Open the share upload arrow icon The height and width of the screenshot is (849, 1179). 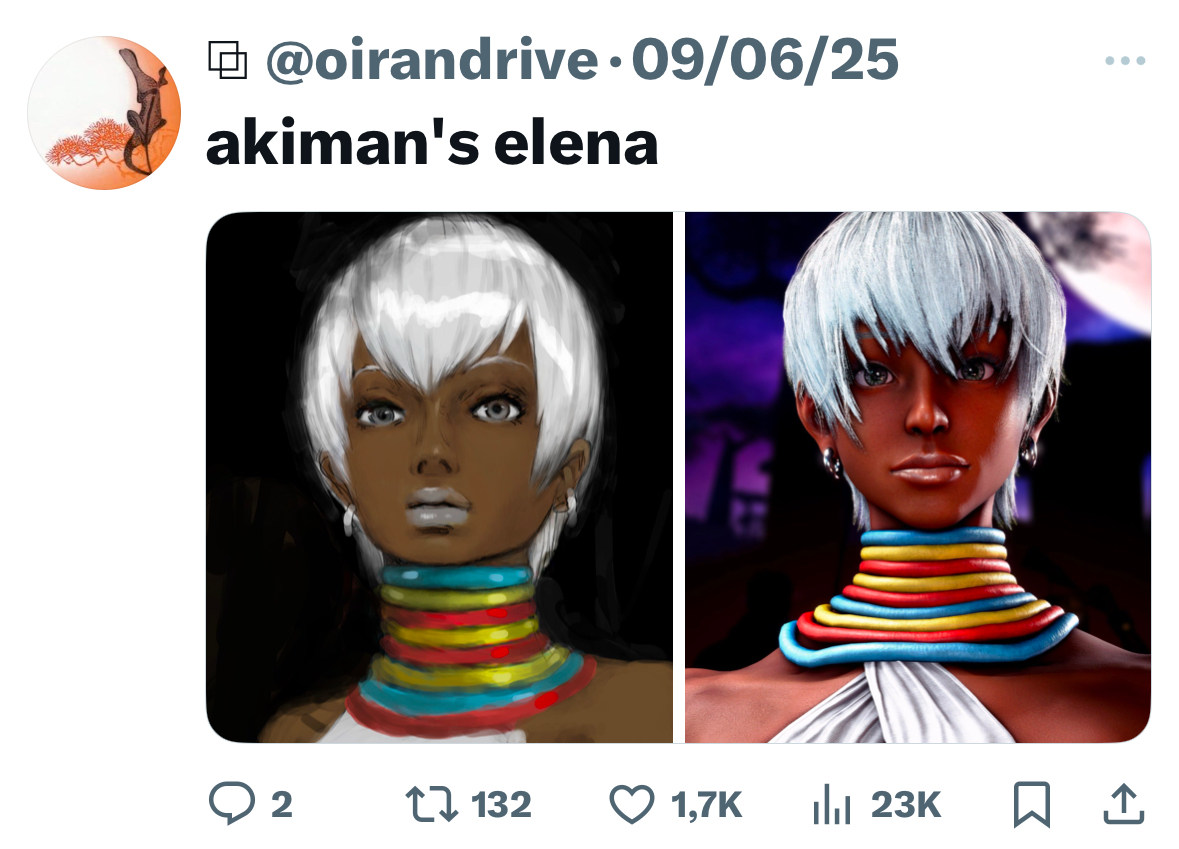pyautogui.click(x=1123, y=803)
